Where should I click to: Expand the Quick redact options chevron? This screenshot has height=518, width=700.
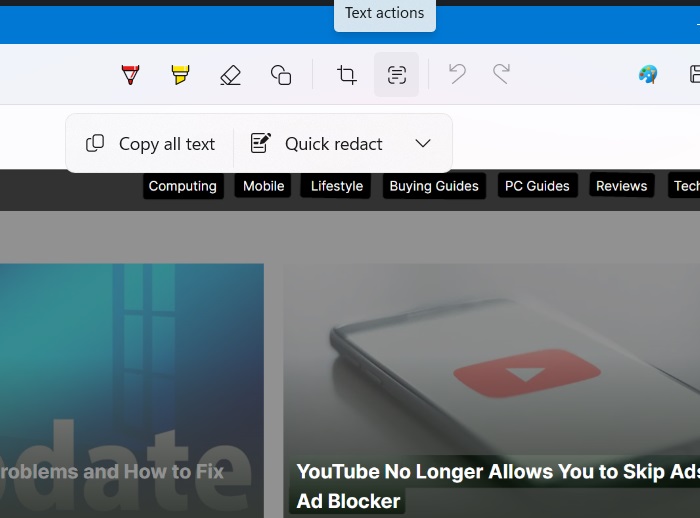click(x=423, y=144)
